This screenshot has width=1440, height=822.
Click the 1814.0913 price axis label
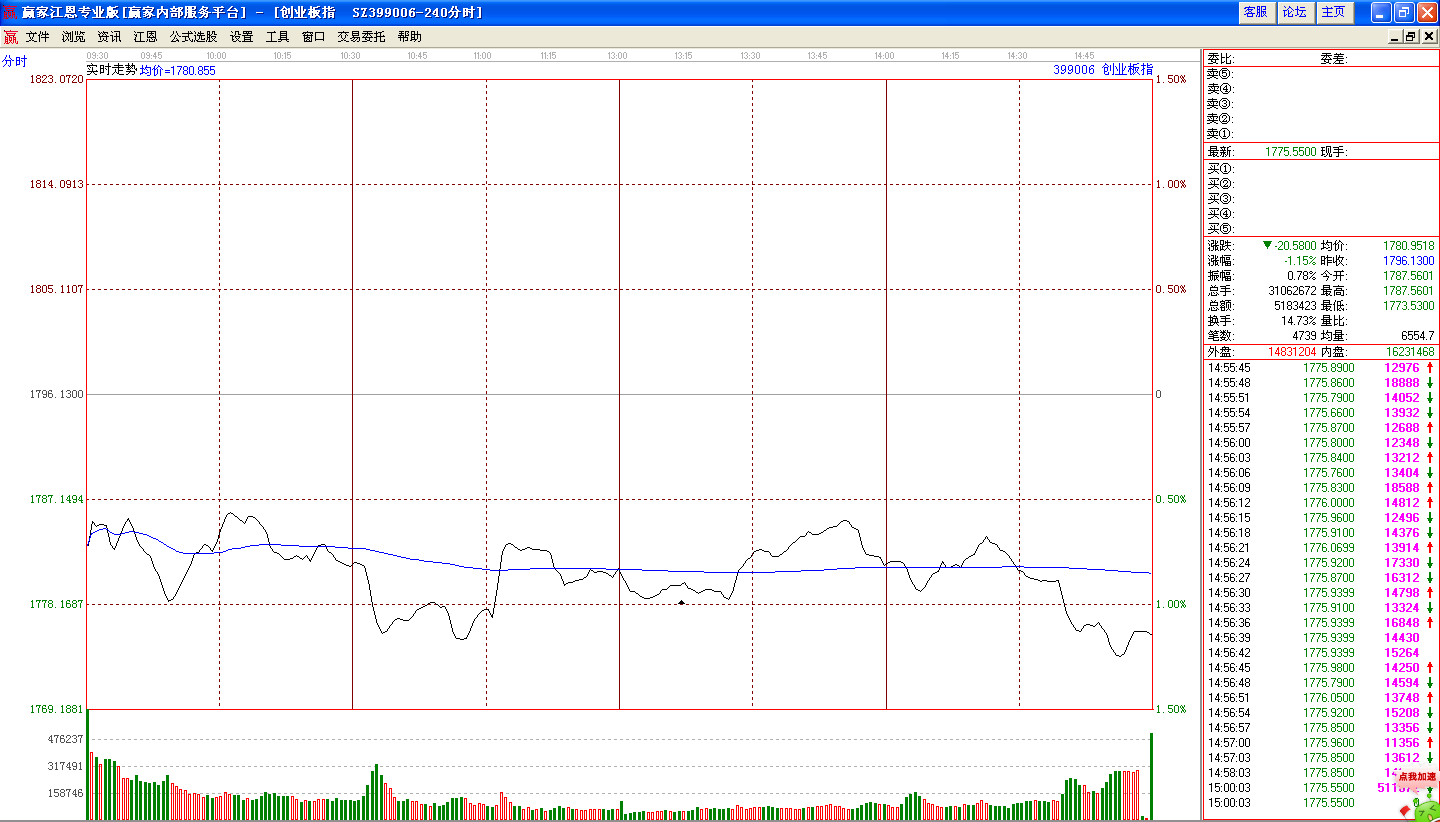coord(57,184)
